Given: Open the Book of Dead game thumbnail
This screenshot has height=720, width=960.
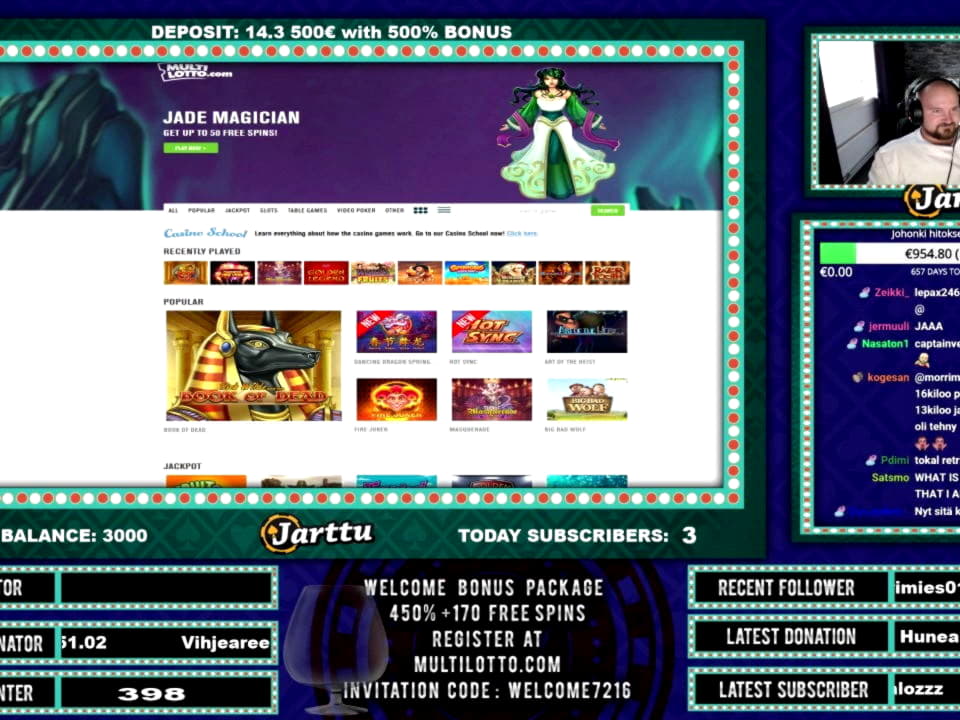Looking at the screenshot, I should click(253, 366).
